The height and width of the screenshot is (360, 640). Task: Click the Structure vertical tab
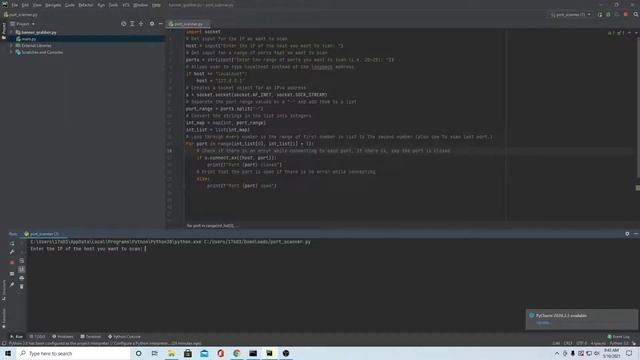point(4,290)
